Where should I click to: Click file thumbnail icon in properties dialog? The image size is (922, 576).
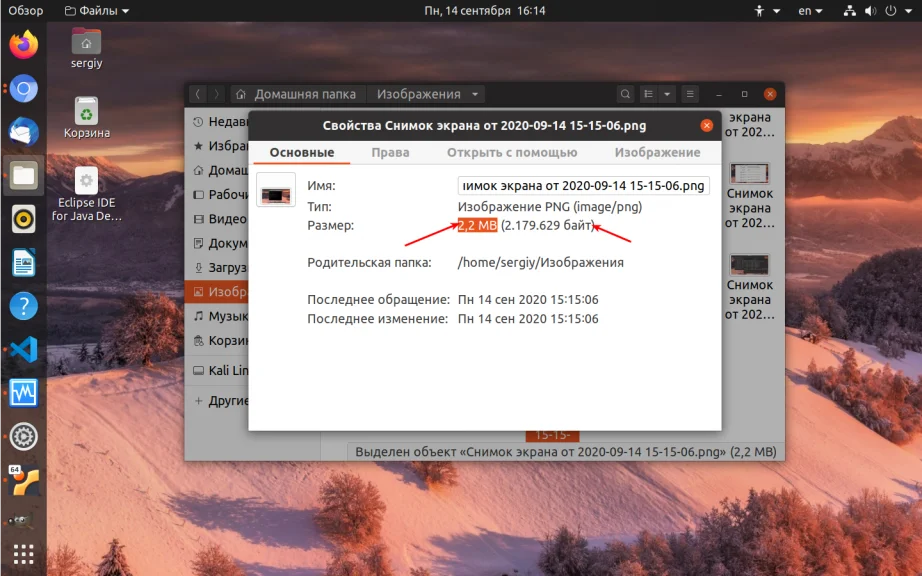[x=276, y=189]
